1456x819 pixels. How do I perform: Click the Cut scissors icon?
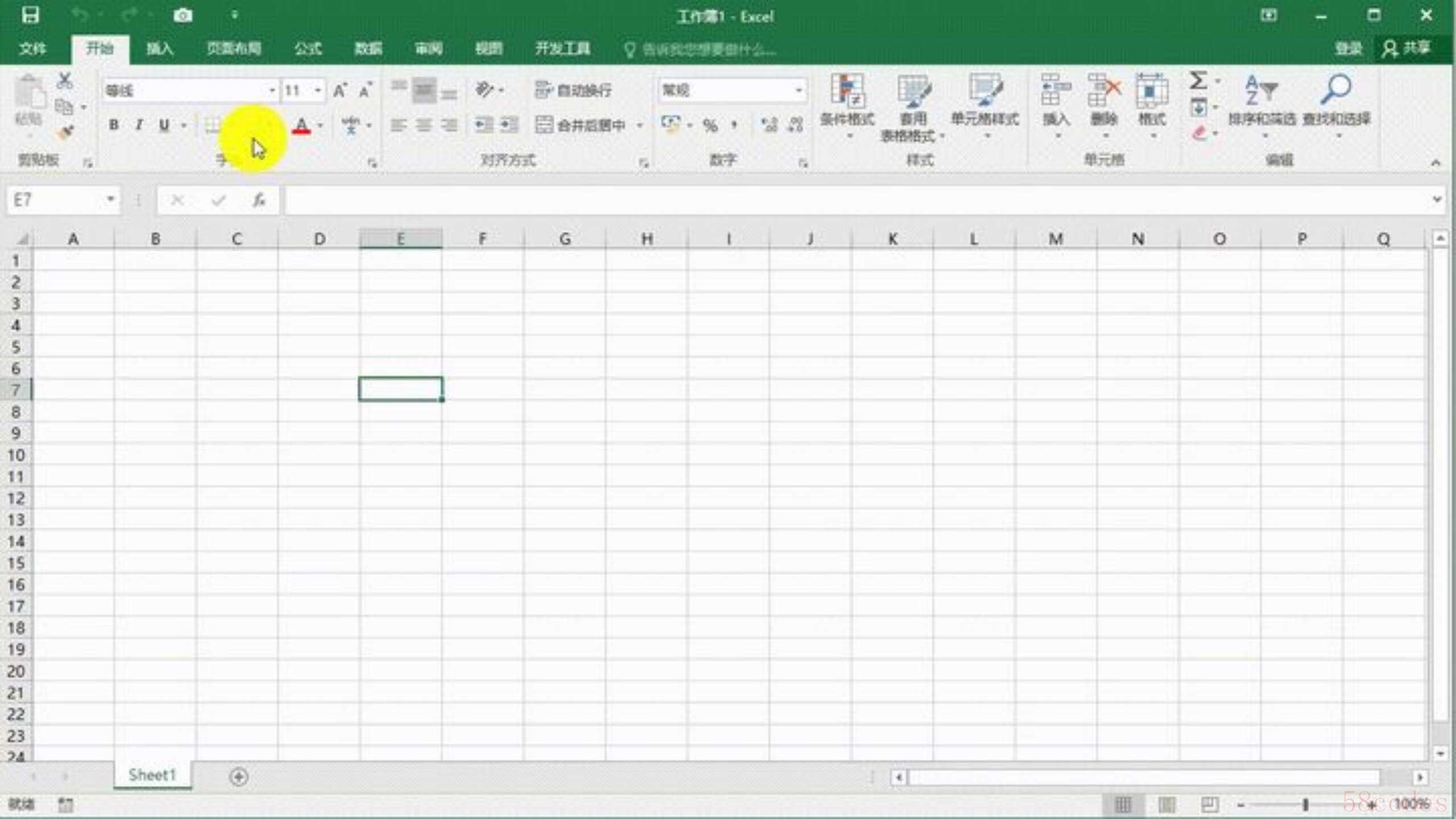tap(65, 81)
